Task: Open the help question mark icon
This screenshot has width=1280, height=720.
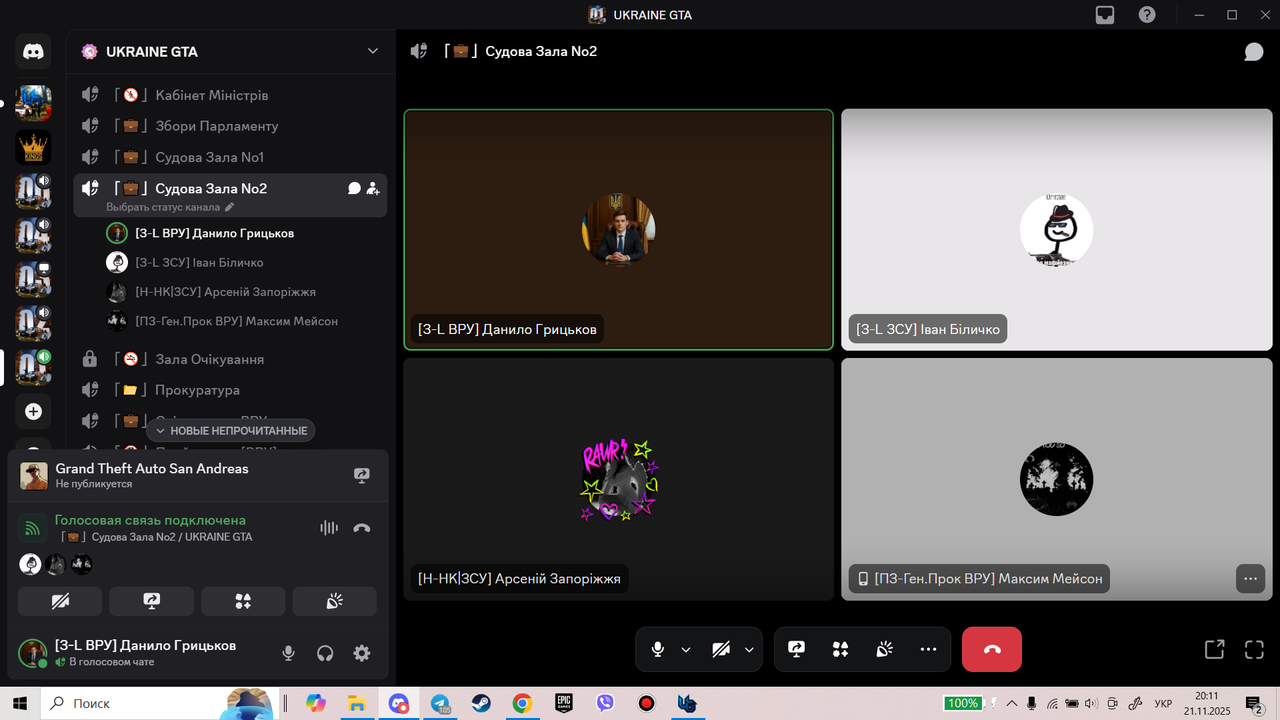Action: point(1147,15)
